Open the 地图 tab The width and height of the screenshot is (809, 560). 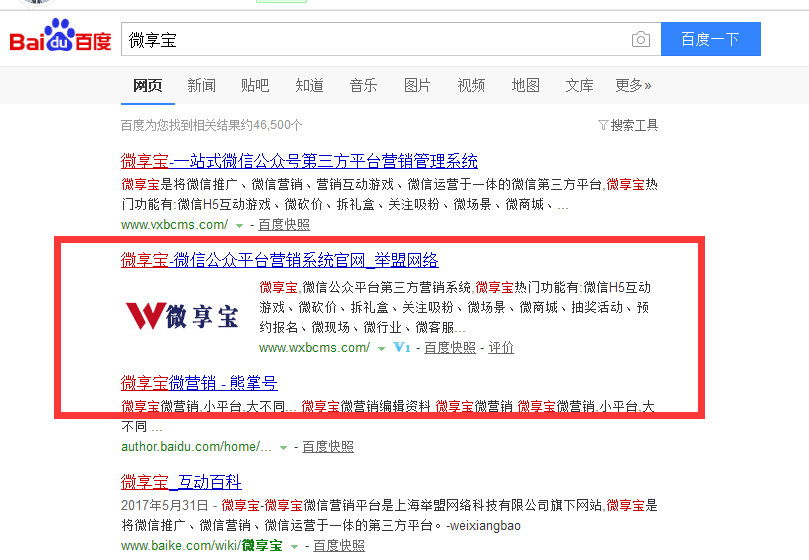tap(525, 85)
